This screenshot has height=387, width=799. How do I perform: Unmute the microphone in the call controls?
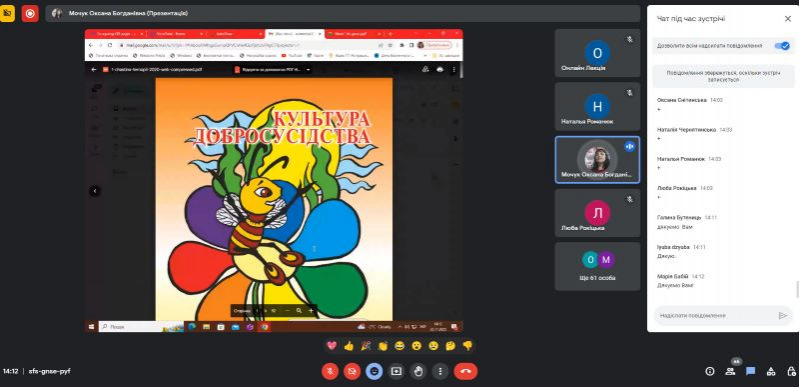330,371
